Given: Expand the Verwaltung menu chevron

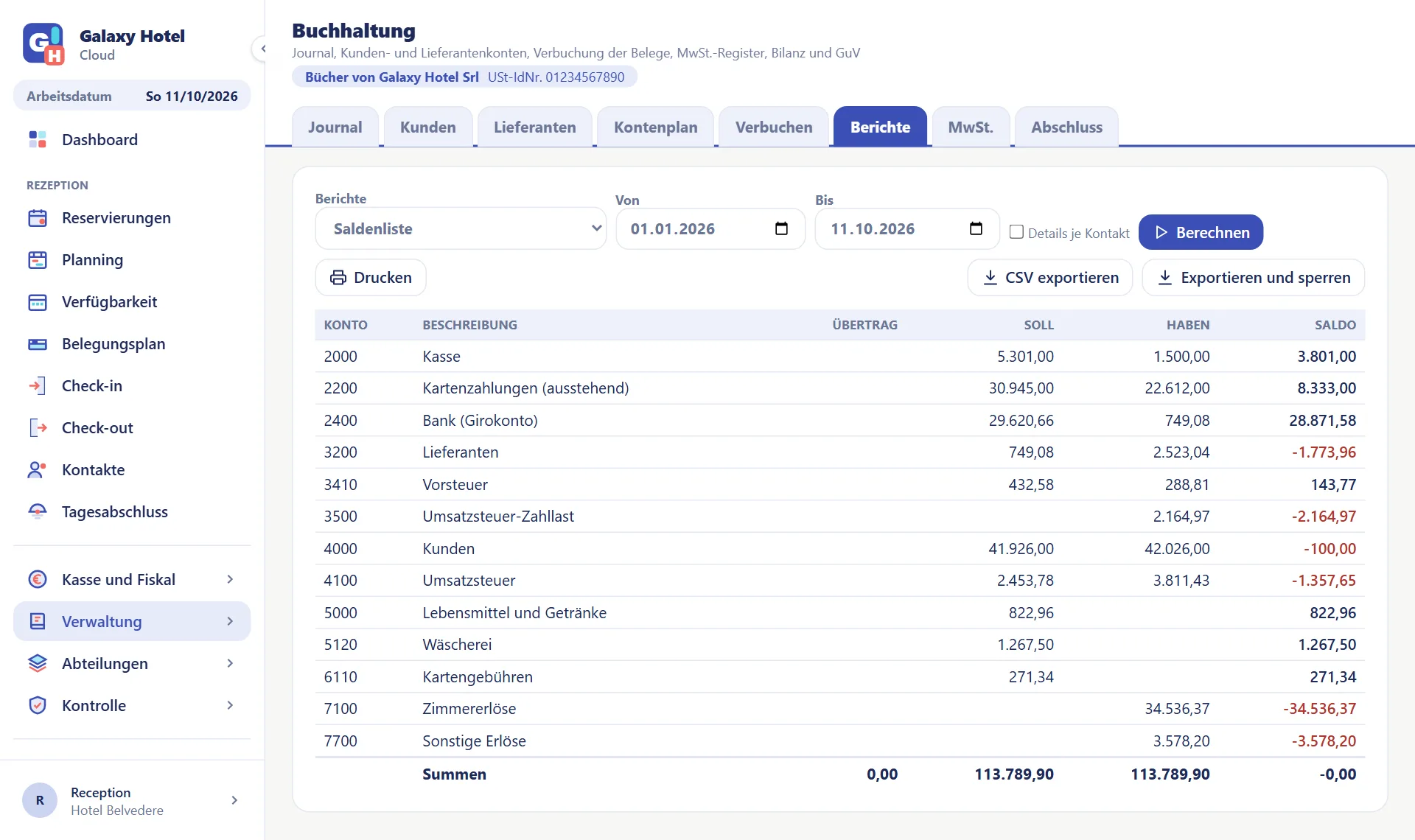Looking at the screenshot, I should [230, 621].
